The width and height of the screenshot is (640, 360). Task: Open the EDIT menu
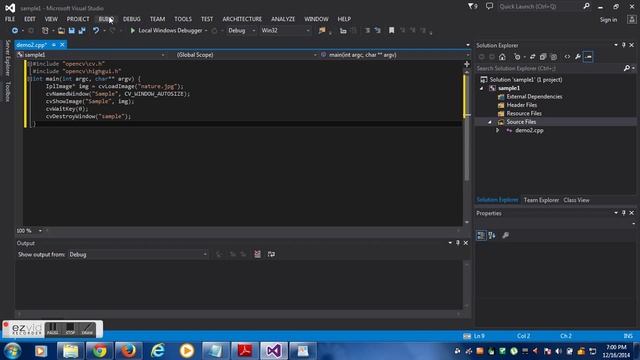[x=30, y=19]
